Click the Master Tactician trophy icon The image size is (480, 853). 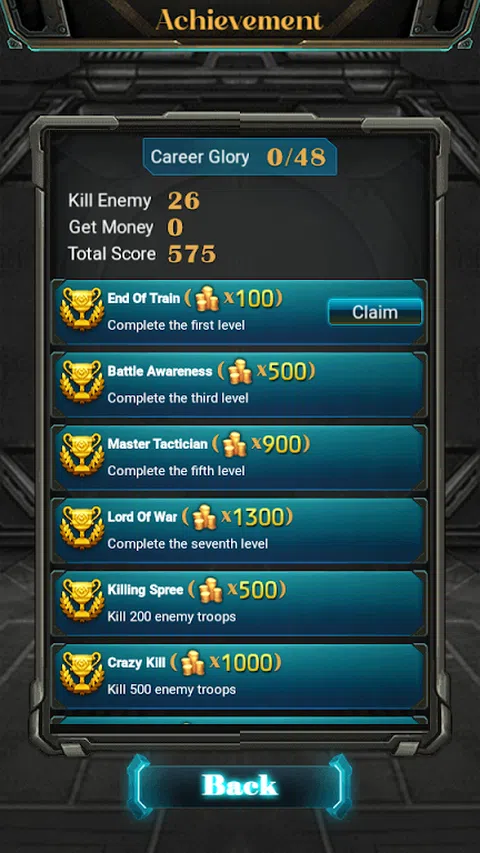(82, 454)
